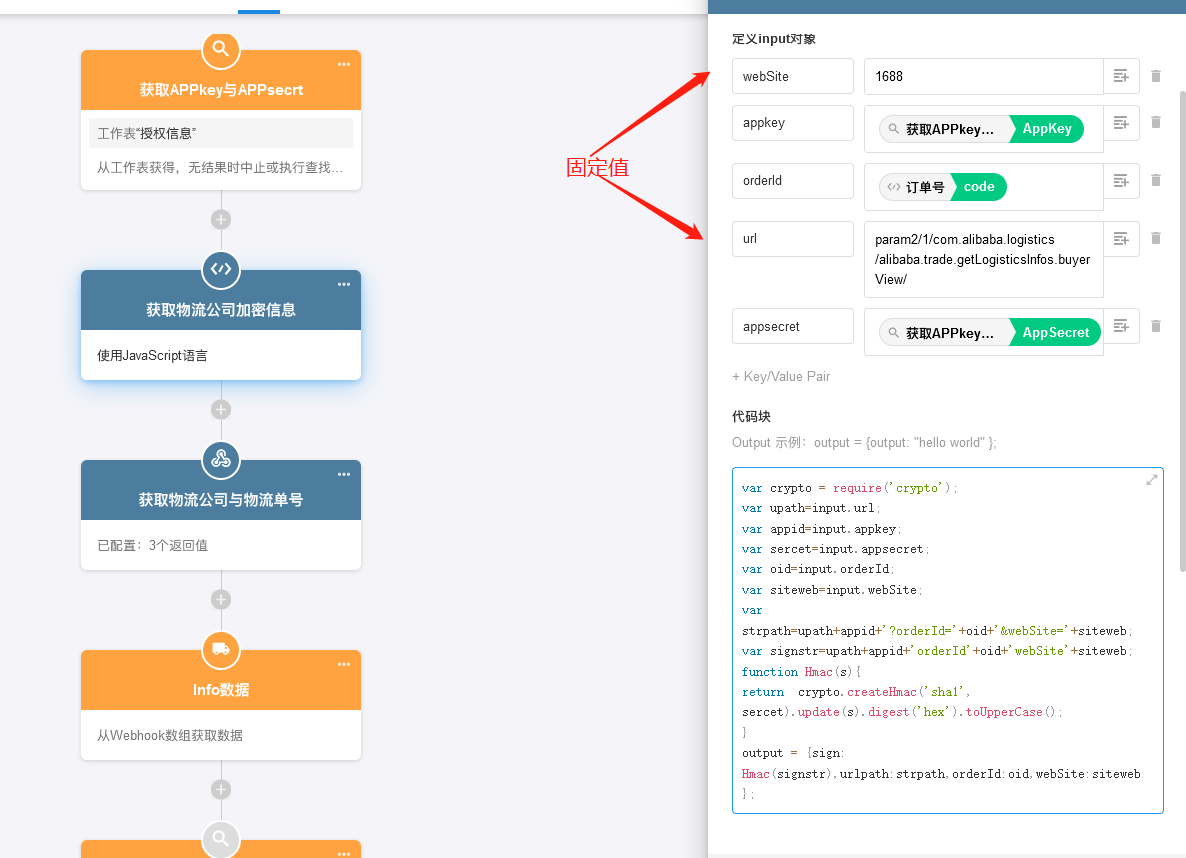1186x858 pixels.
Task: Click the truck icon on Info数据 node
Action: [221, 649]
